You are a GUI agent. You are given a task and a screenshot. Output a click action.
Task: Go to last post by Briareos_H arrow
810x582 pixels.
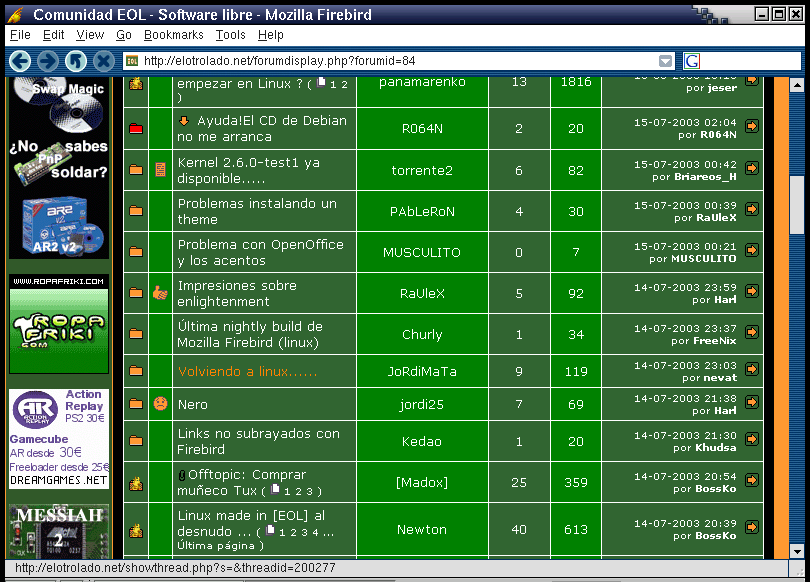(752, 168)
